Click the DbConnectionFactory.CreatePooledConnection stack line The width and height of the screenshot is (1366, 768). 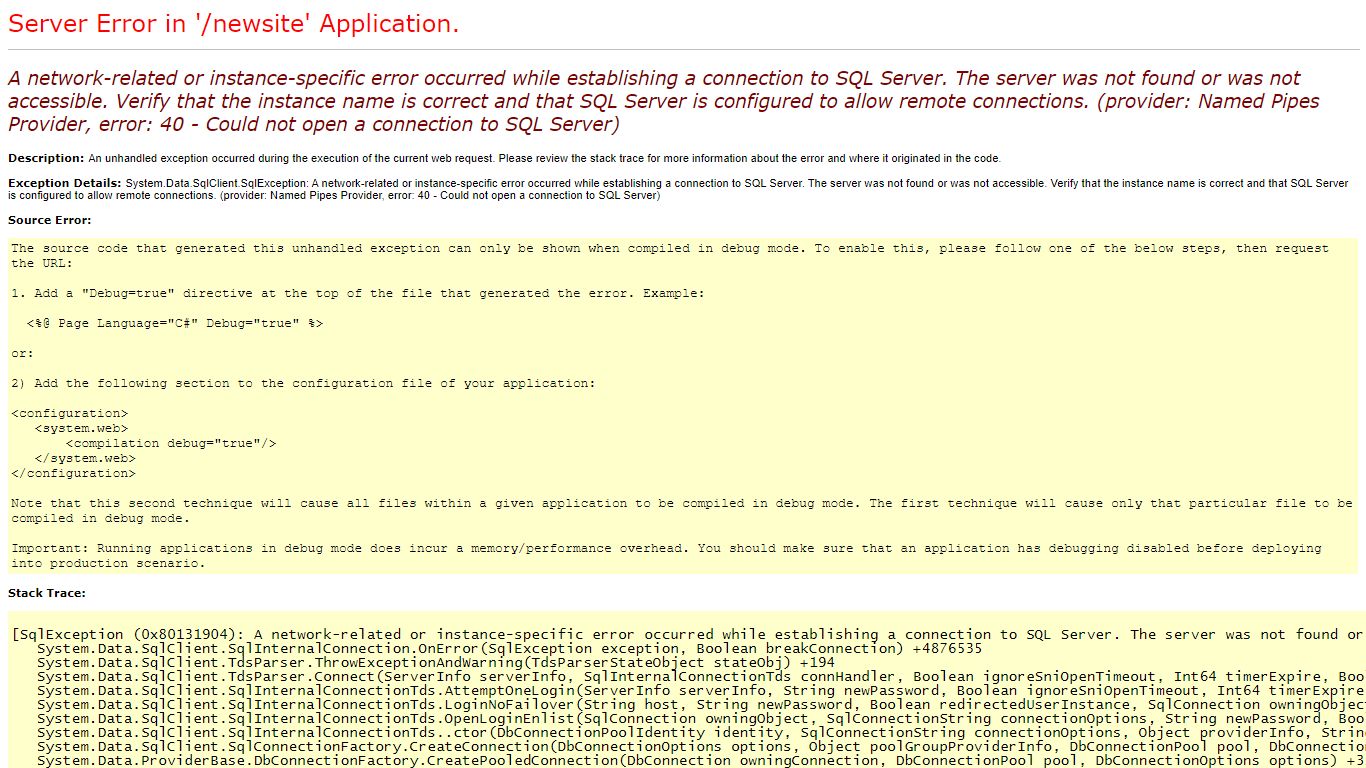tap(700, 760)
